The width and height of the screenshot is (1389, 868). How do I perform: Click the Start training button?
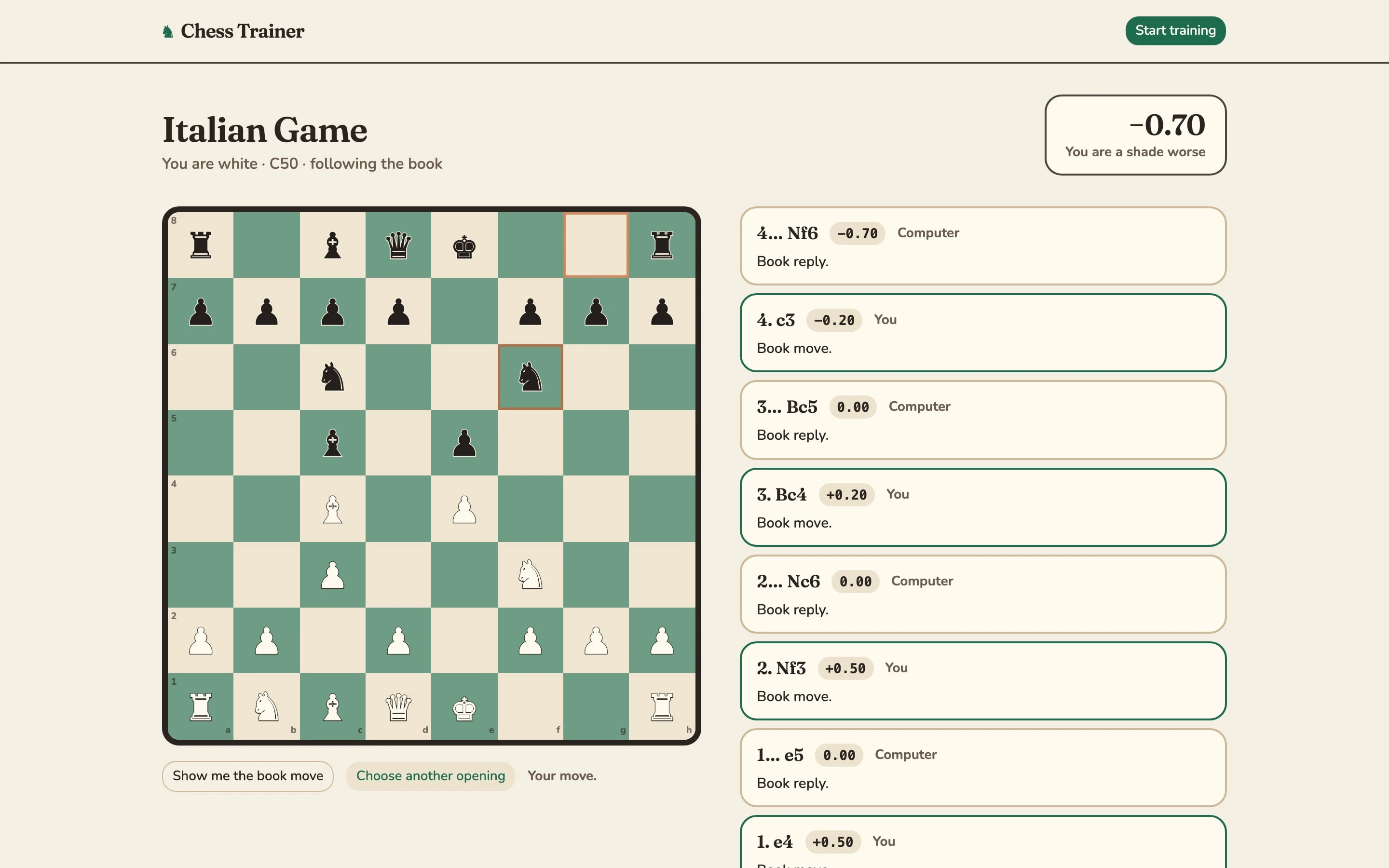(1175, 30)
